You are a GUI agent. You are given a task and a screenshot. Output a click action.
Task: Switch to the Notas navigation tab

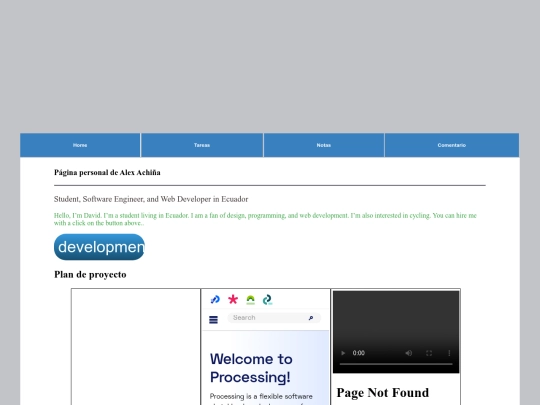point(324,145)
